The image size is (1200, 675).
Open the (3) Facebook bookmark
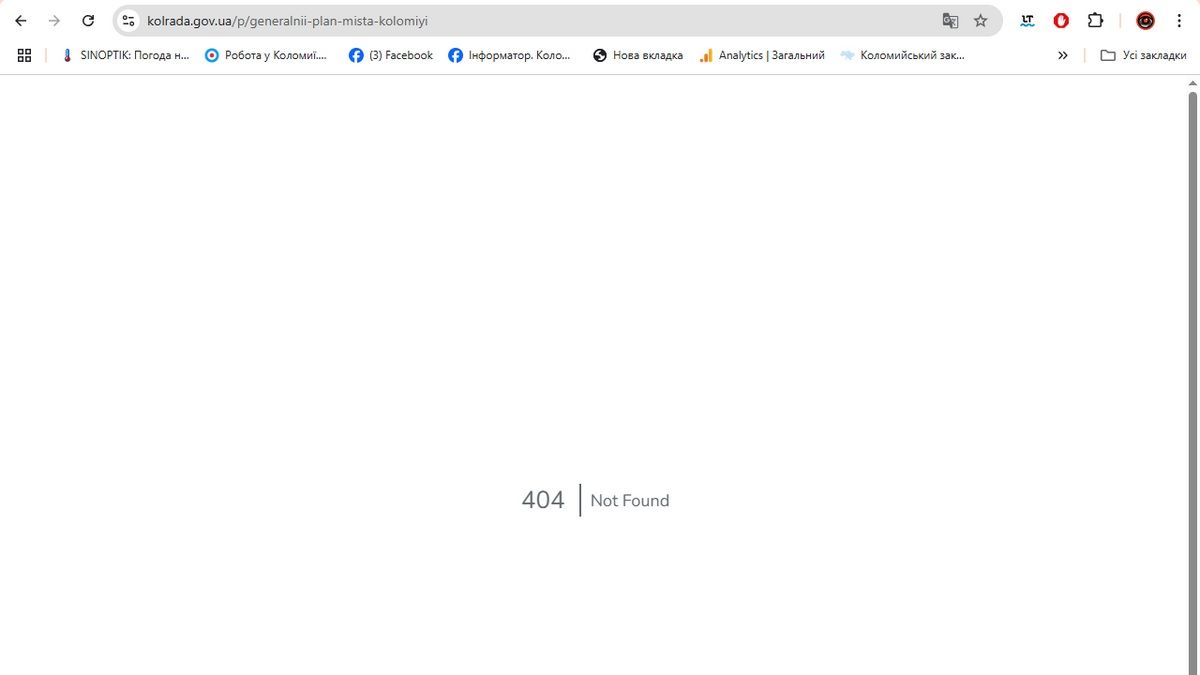[x=391, y=56]
